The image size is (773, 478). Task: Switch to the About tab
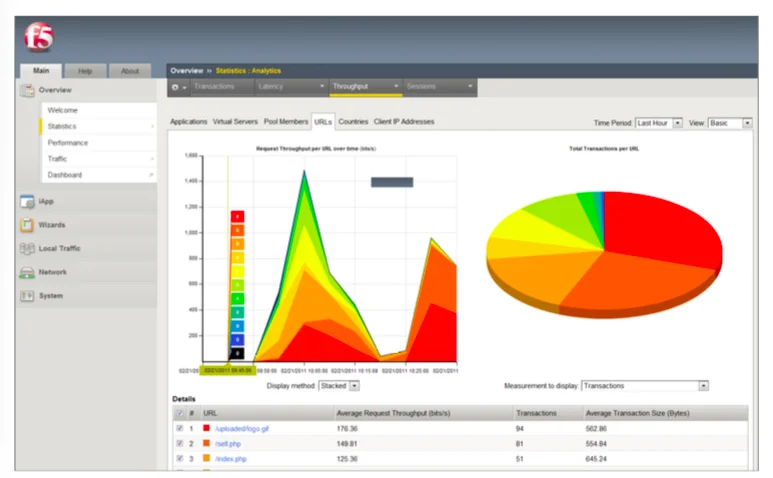coord(130,71)
